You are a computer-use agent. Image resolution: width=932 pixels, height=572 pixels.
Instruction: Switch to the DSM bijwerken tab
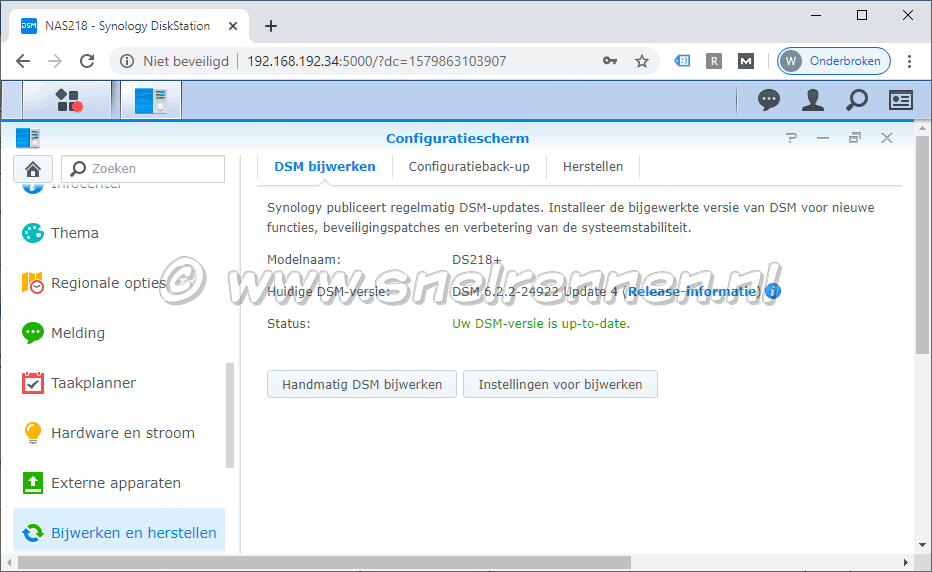coord(325,167)
